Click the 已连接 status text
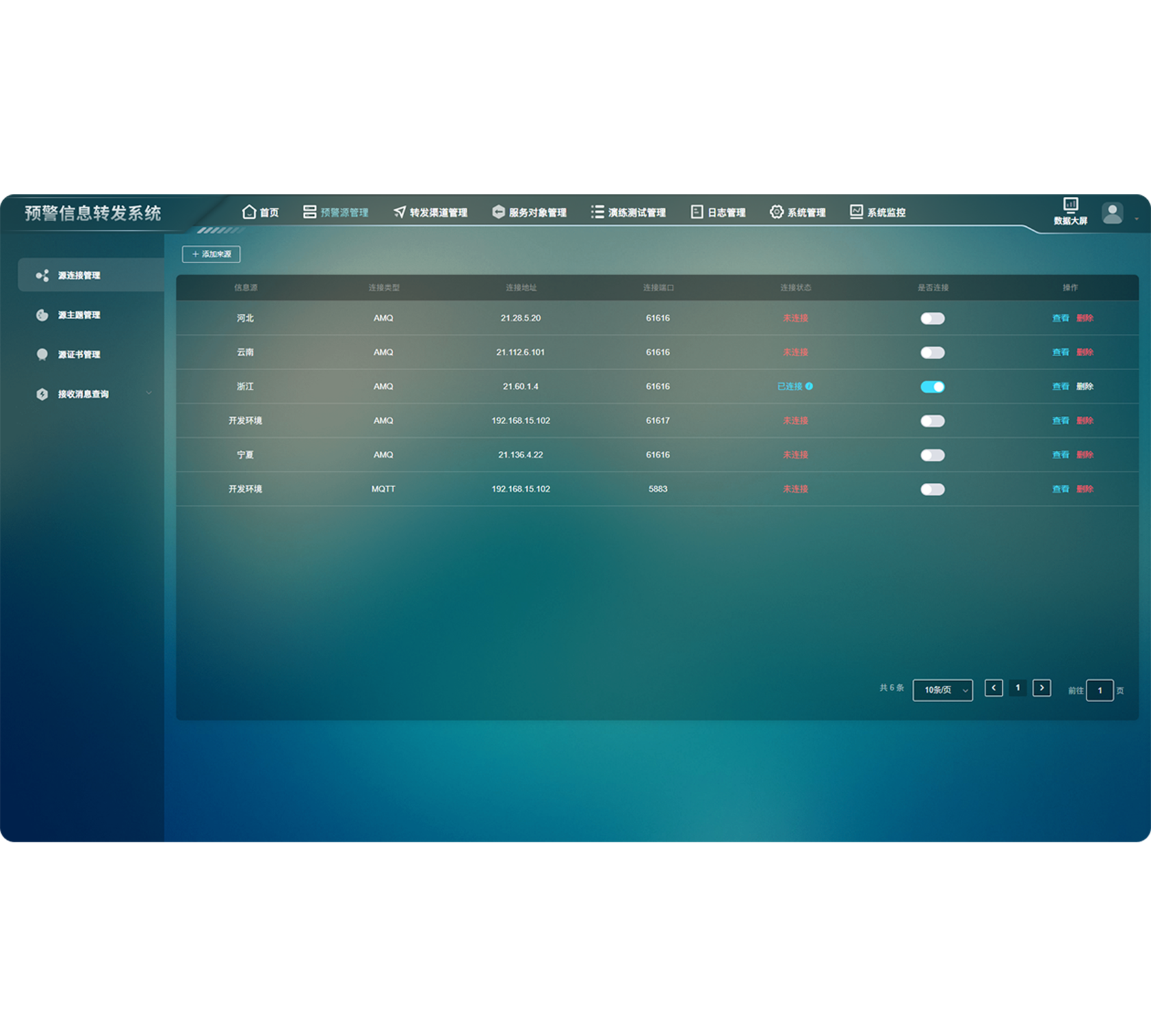The width and height of the screenshot is (1151, 1036). pos(790,386)
